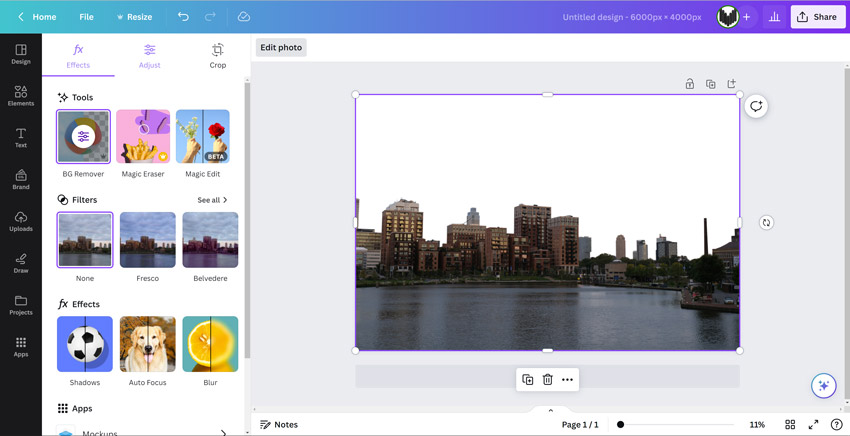
Task: Expand the Mockups app arrow
Action: 223,433
